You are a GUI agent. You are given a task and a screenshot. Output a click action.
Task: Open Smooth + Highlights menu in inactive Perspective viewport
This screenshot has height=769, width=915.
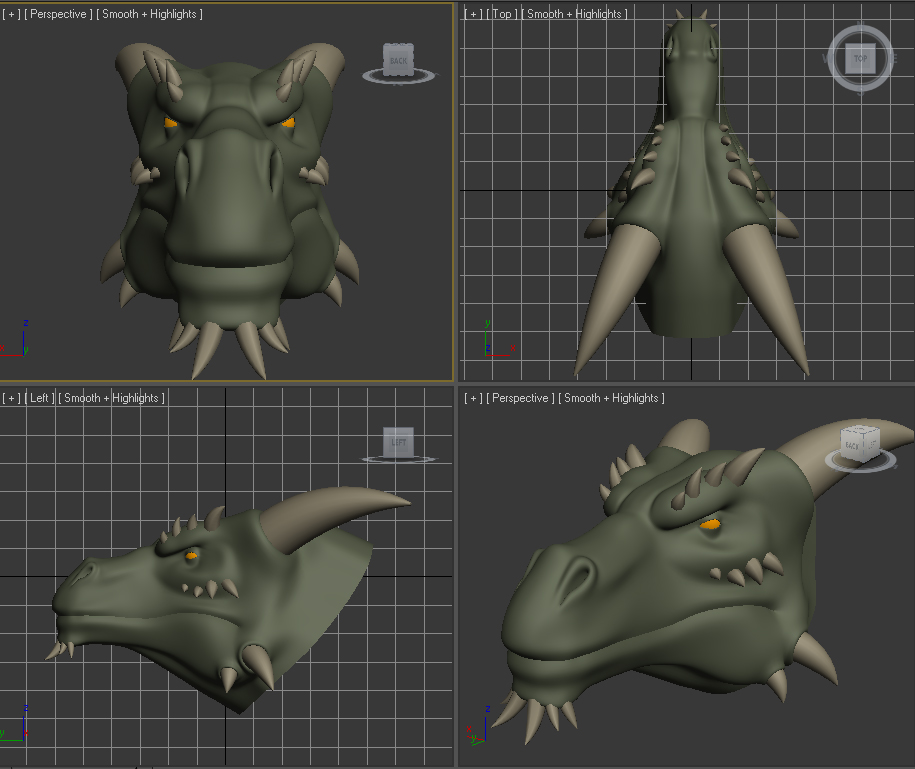[612, 398]
